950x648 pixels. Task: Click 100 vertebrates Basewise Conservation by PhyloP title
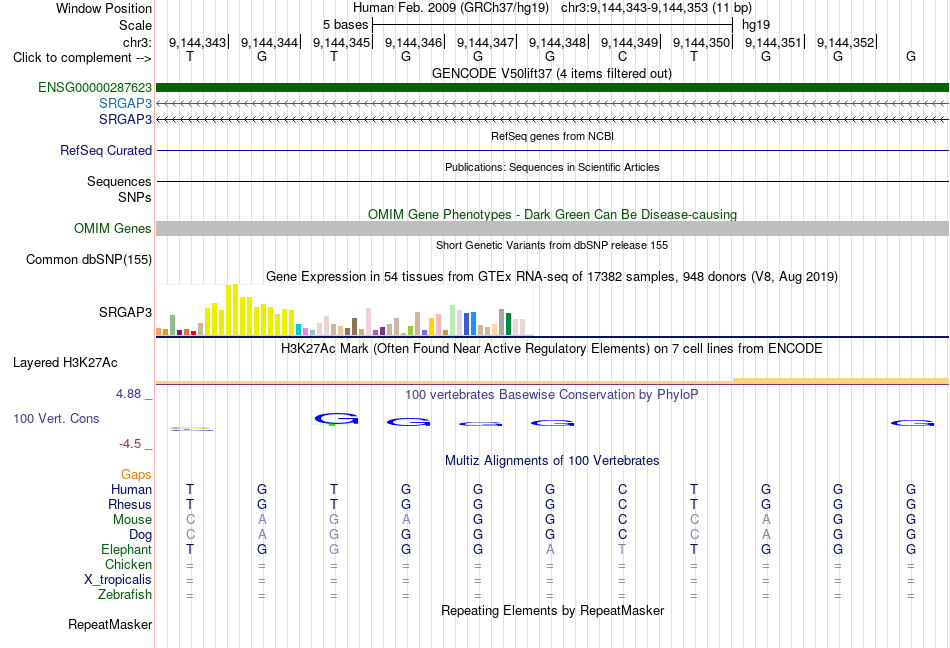[552, 394]
